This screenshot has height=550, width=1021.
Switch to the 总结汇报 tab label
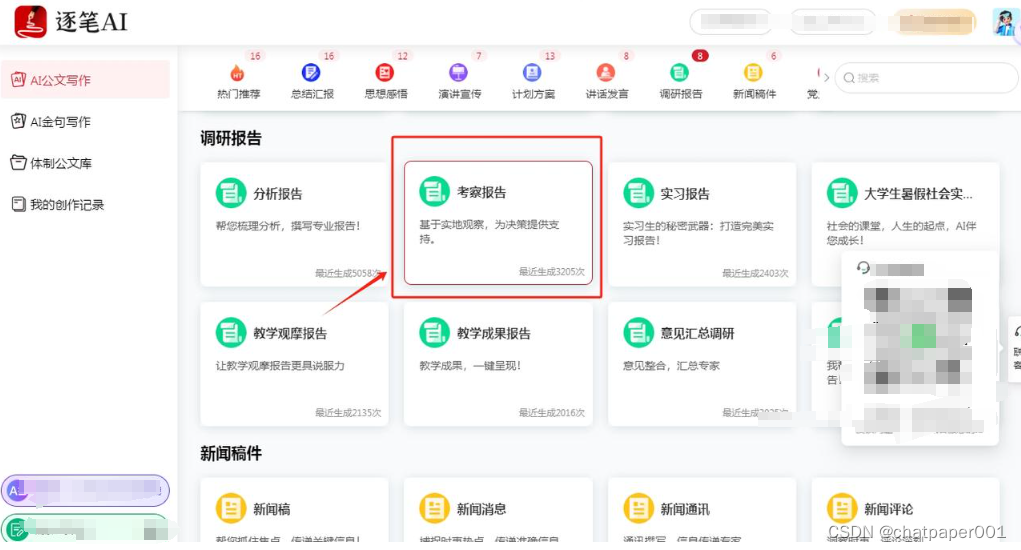click(312, 94)
